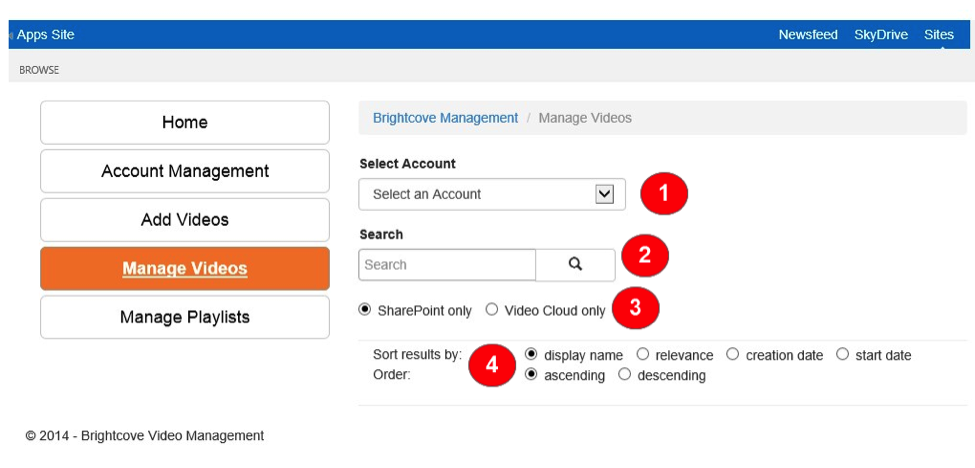Sort results by display name
The height and width of the screenshot is (468, 975).
pyautogui.click(x=531, y=354)
